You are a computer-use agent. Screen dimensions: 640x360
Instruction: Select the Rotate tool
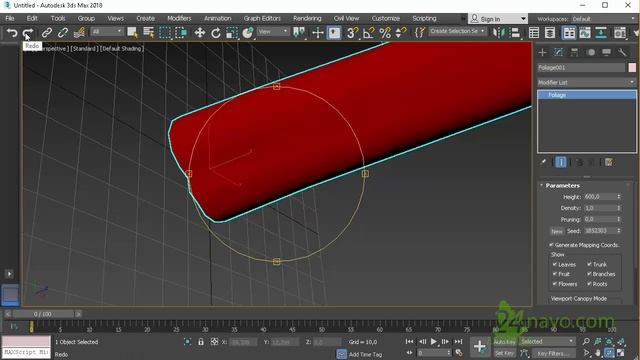(x=216, y=33)
